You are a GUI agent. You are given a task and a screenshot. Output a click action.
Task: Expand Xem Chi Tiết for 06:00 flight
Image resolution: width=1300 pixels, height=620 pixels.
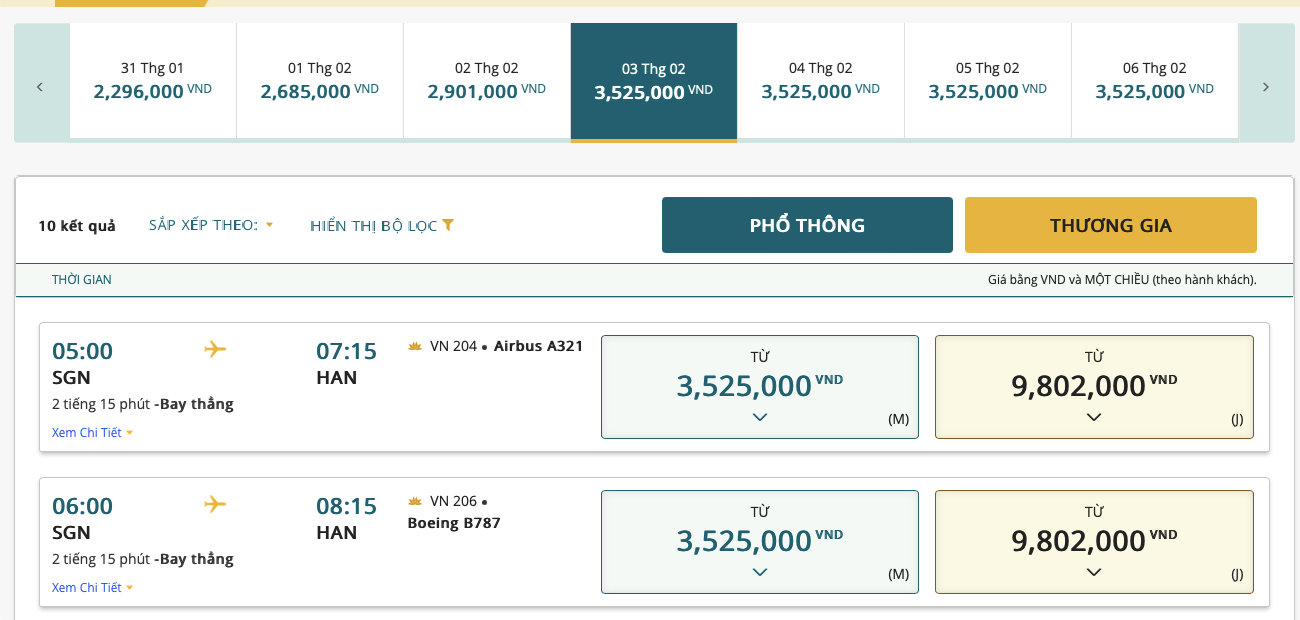[92, 588]
